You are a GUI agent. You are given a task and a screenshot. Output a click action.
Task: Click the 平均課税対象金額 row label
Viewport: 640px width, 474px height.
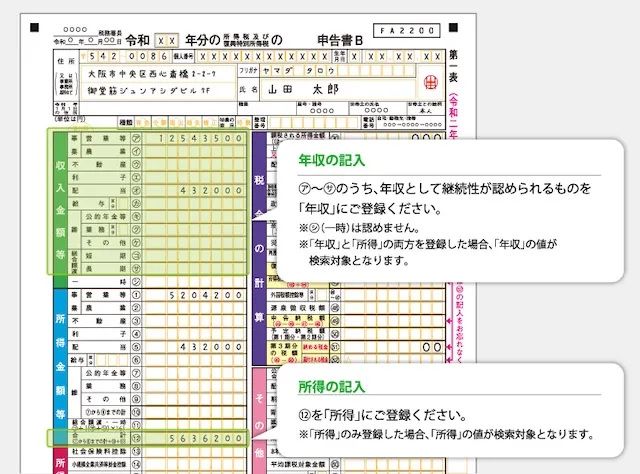coord(298,464)
